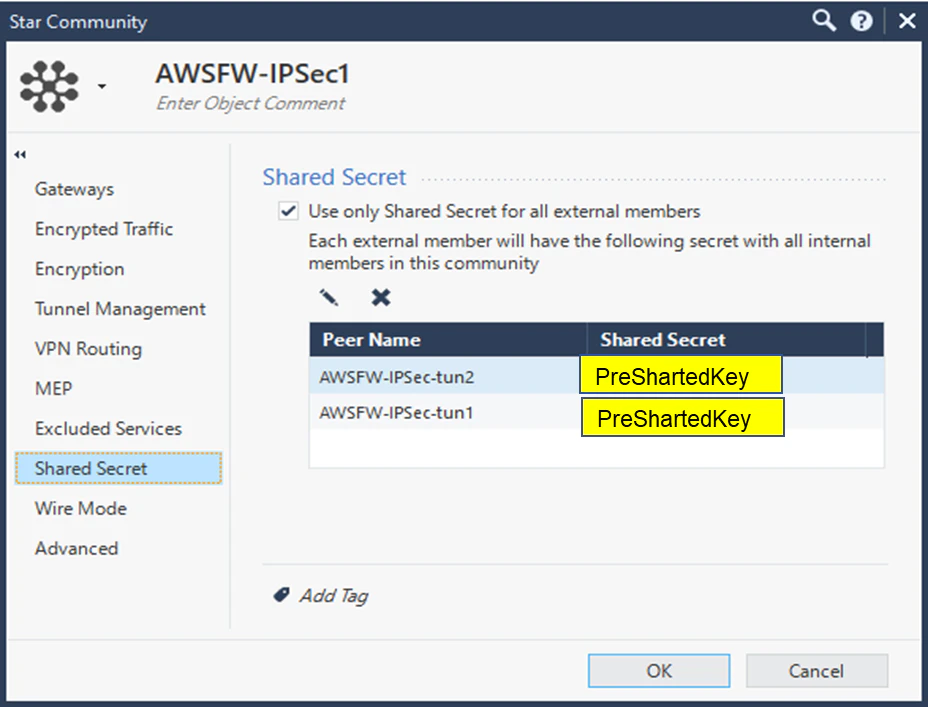Select the AWSFW-IPSec-tun2 peer row
Viewport: 928px width, 707px height.
pos(397,377)
